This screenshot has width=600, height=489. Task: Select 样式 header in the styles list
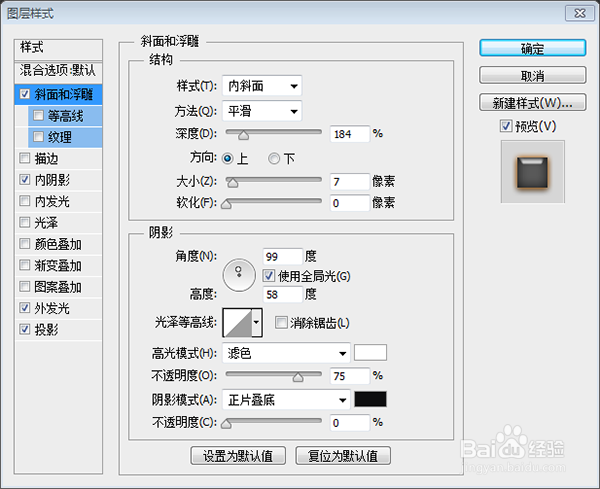[x=58, y=49]
